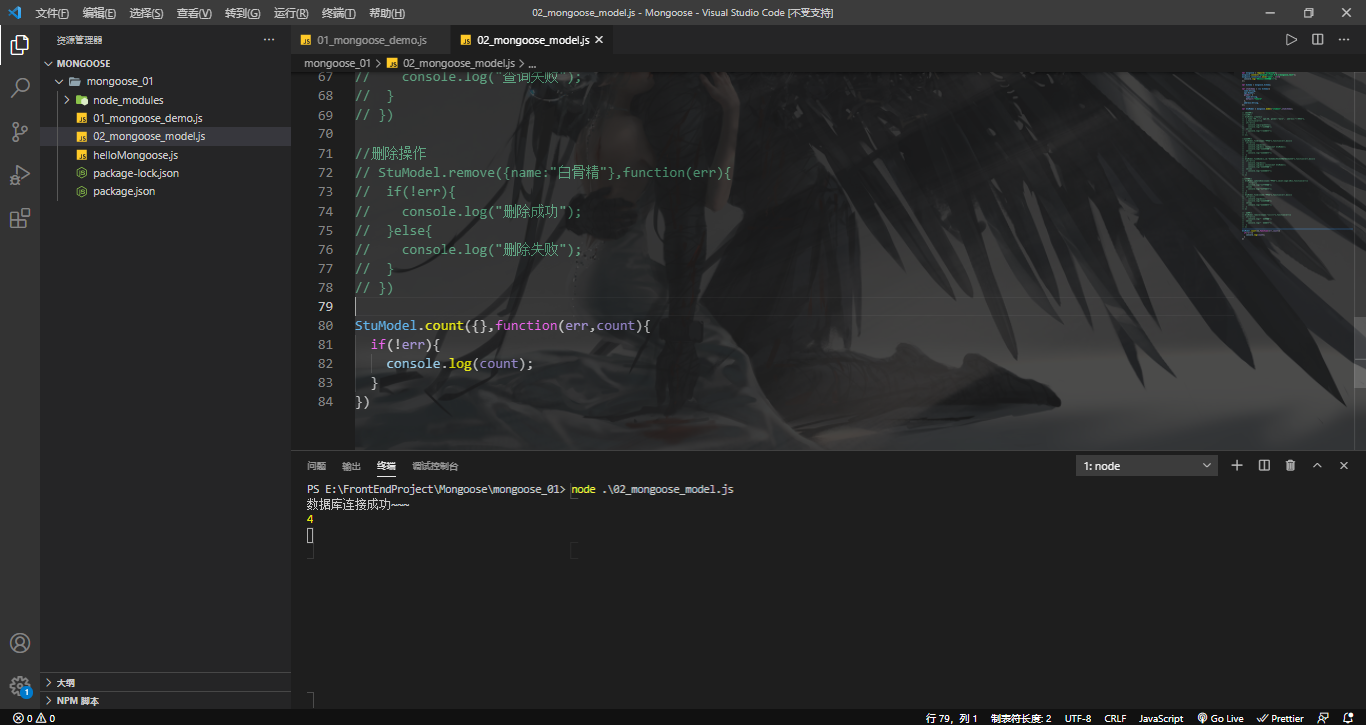
Task: Open the Explorer view in activity bar
Action: (20, 44)
